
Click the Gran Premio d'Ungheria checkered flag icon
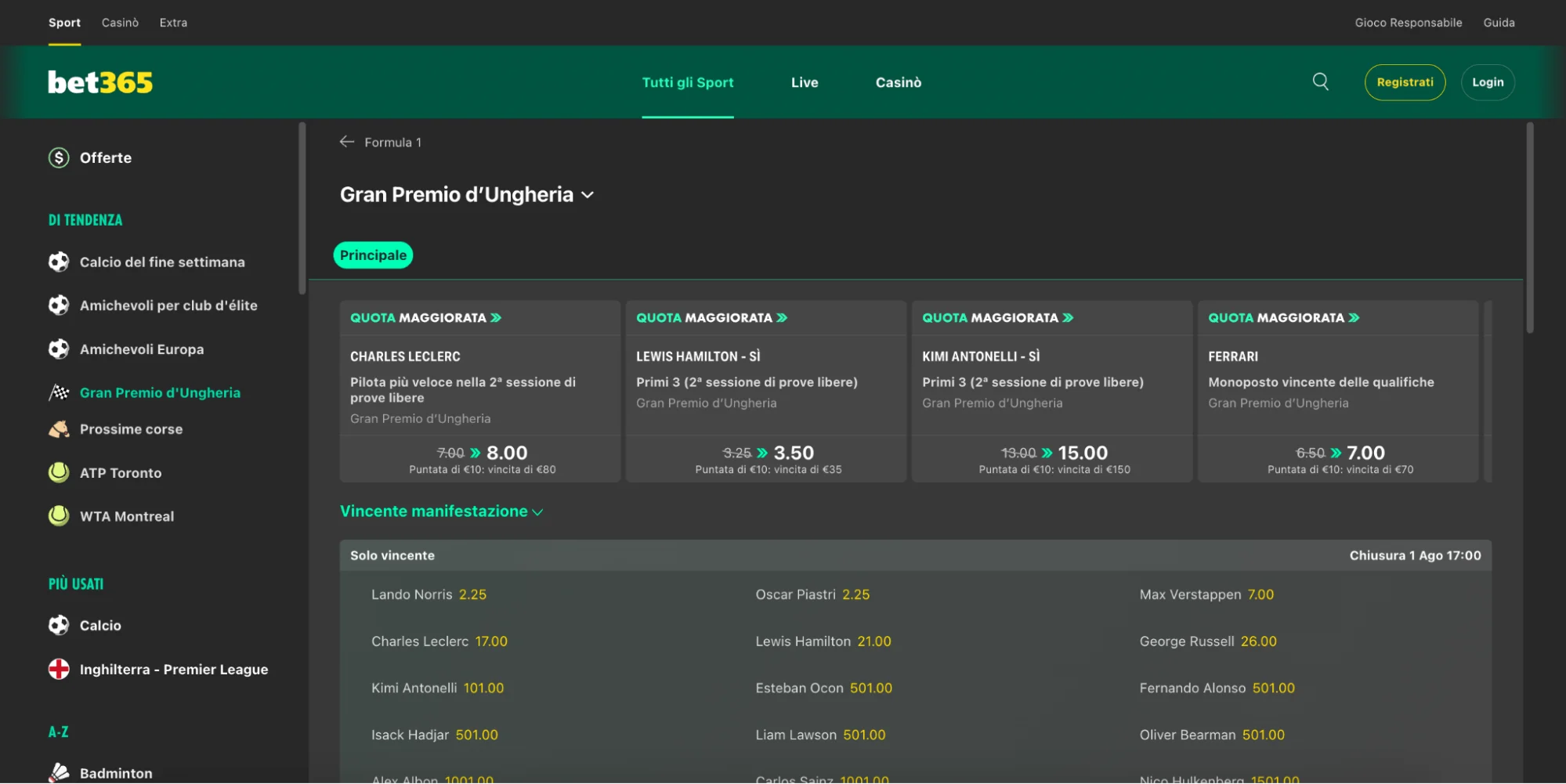(x=59, y=392)
